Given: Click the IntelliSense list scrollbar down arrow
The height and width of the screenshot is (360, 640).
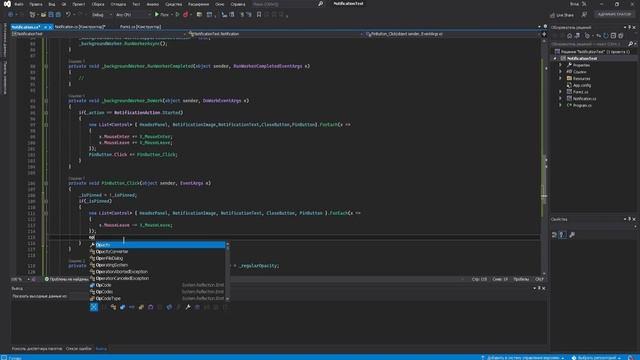Looking at the screenshot, I should click(x=227, y=299).
